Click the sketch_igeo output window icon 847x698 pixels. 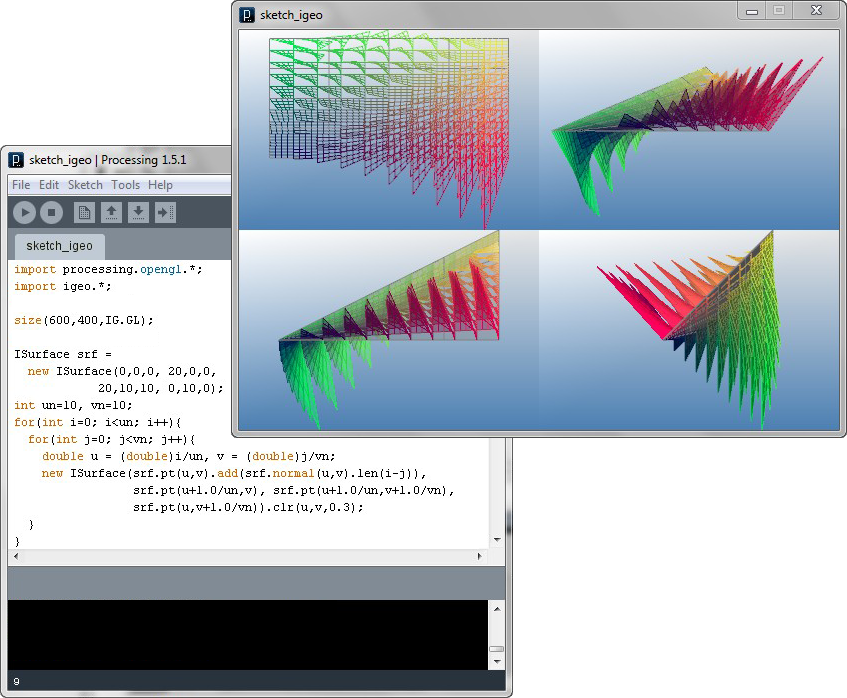tap(247, 14)
